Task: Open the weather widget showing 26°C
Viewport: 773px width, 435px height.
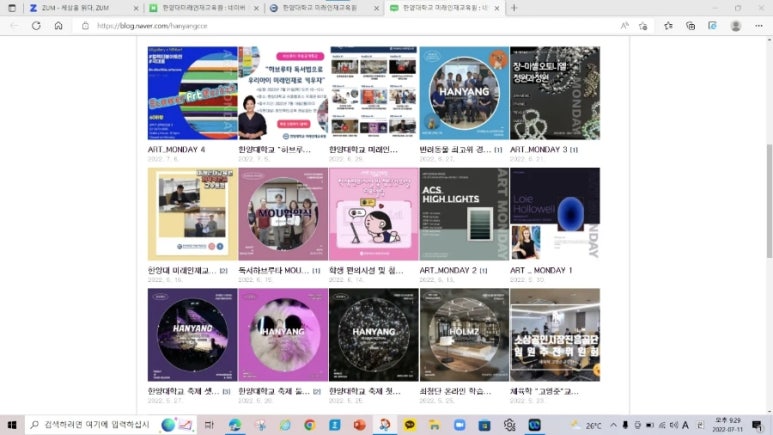Action: (586, 425)
